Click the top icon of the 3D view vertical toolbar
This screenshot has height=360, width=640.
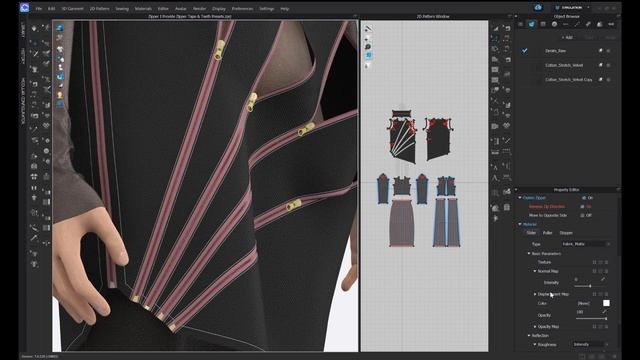(x=60, y=28)
